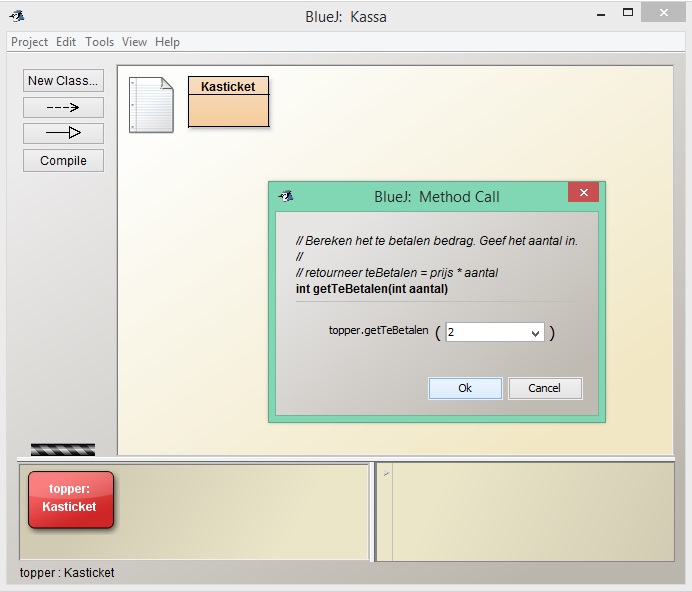Viewport: 692px width, 592px height.
Task: Open the Project menu
Action: pyautogui.click(x=29, y=42)
